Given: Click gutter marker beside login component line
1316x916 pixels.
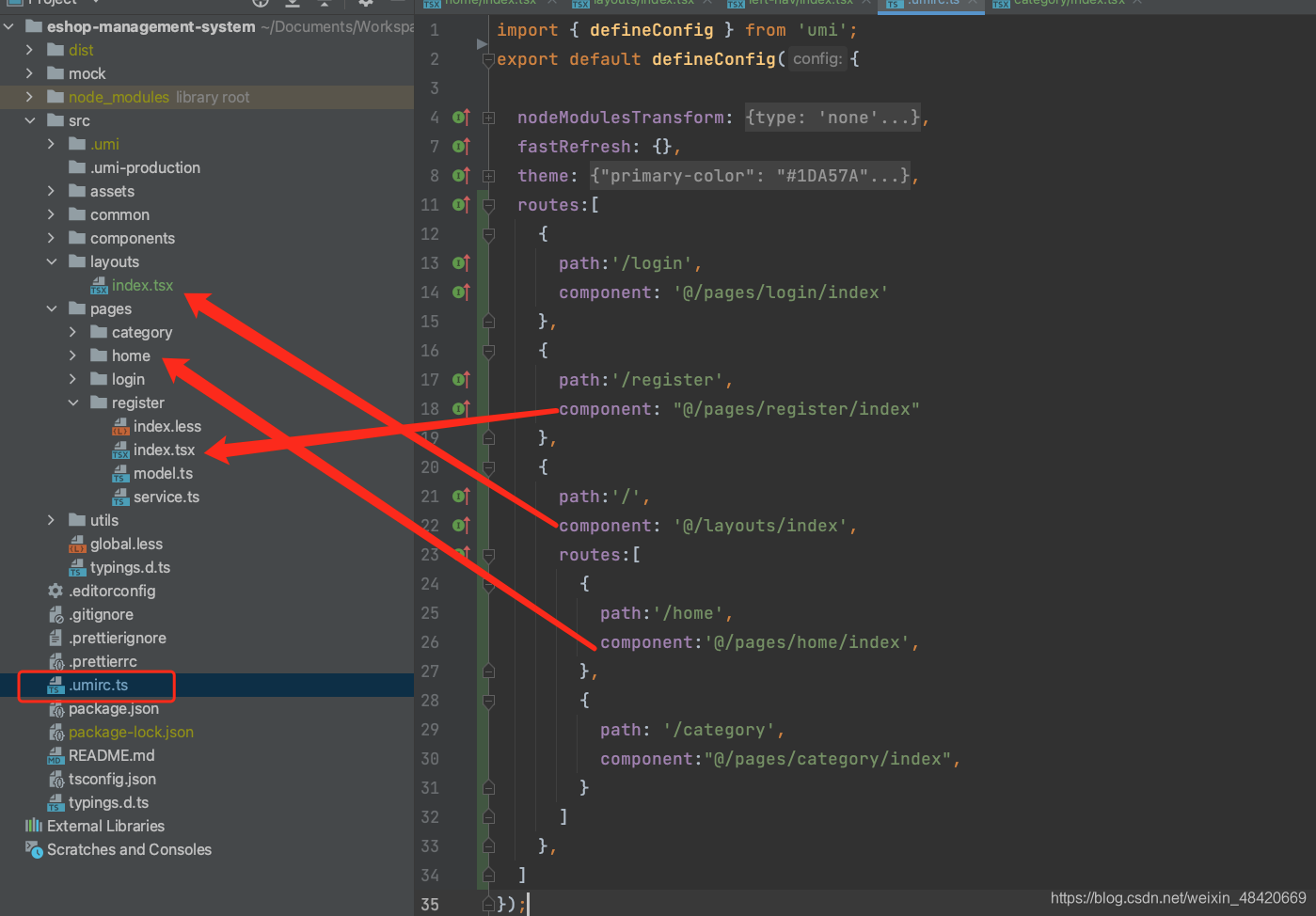Looking at the screenshot, I should click(x=461, y=292).
